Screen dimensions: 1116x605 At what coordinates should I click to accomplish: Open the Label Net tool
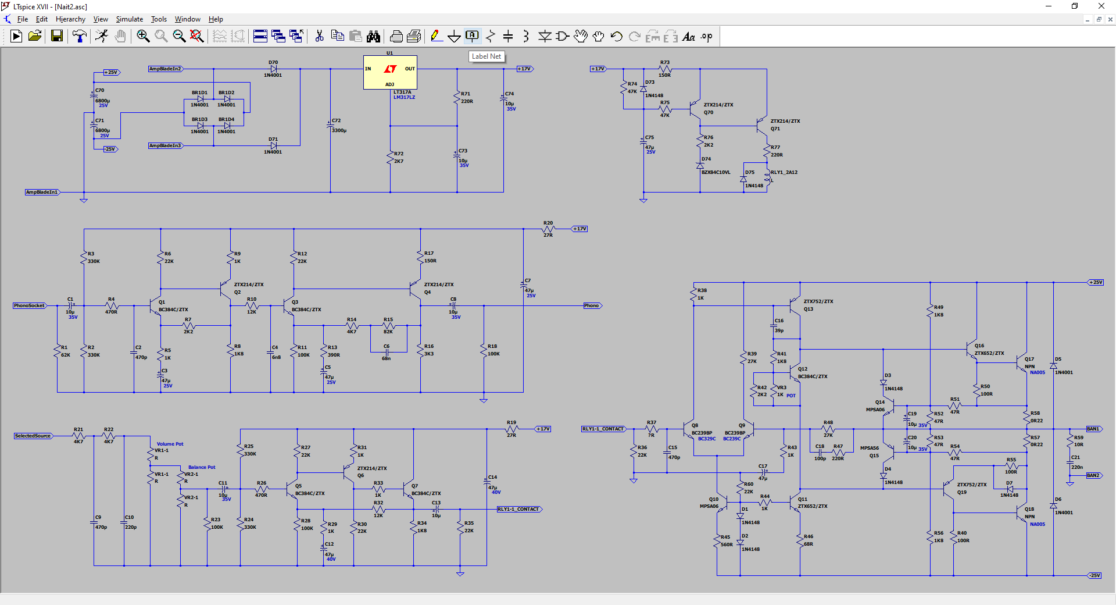click(x=471, y=38)
